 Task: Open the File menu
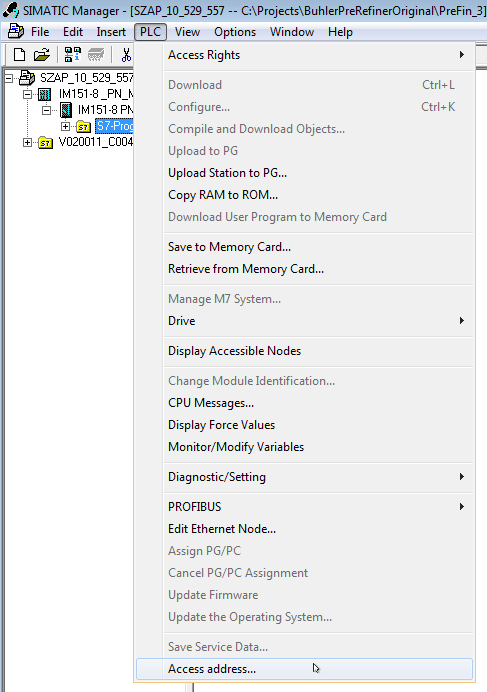coord(40,32)
